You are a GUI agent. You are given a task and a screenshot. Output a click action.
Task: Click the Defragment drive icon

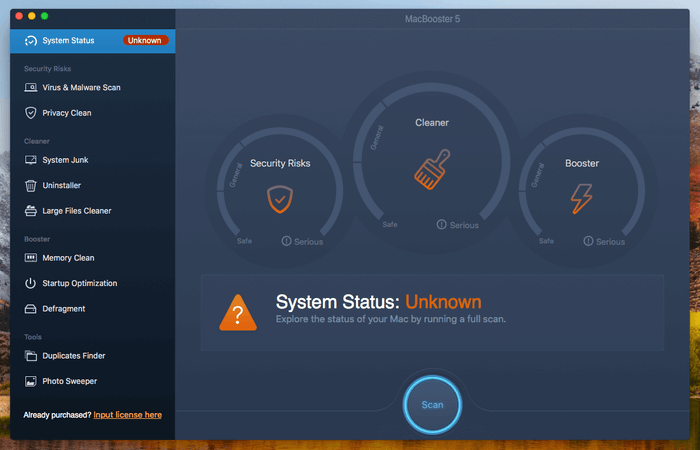point(30,308)
